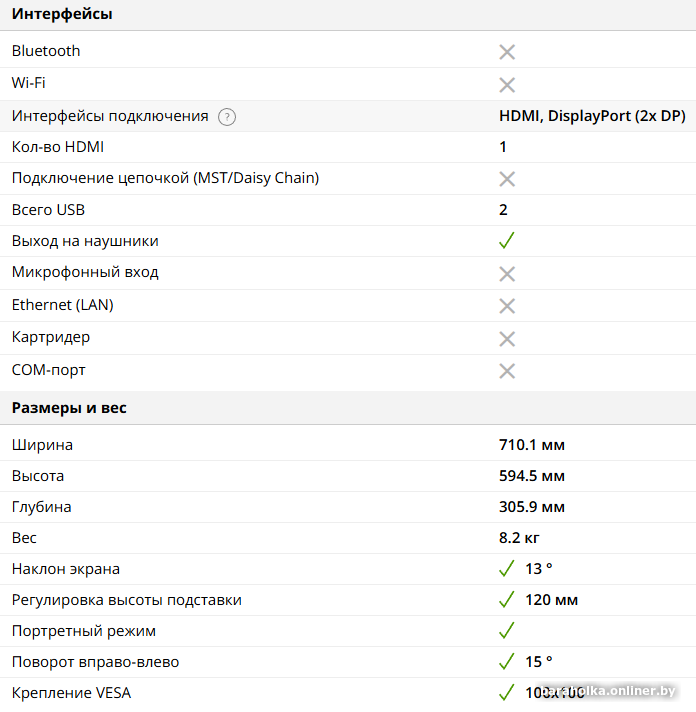Click the HDMI, DisplayPort (2x DP) value
Screen dimensions: 696x712
tap(592, 116)
